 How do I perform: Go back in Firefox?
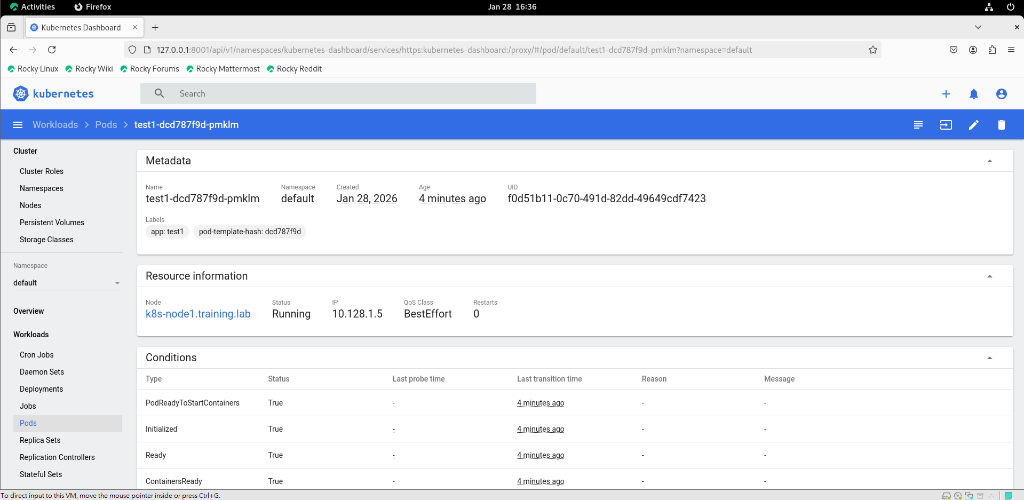point(13,50)
